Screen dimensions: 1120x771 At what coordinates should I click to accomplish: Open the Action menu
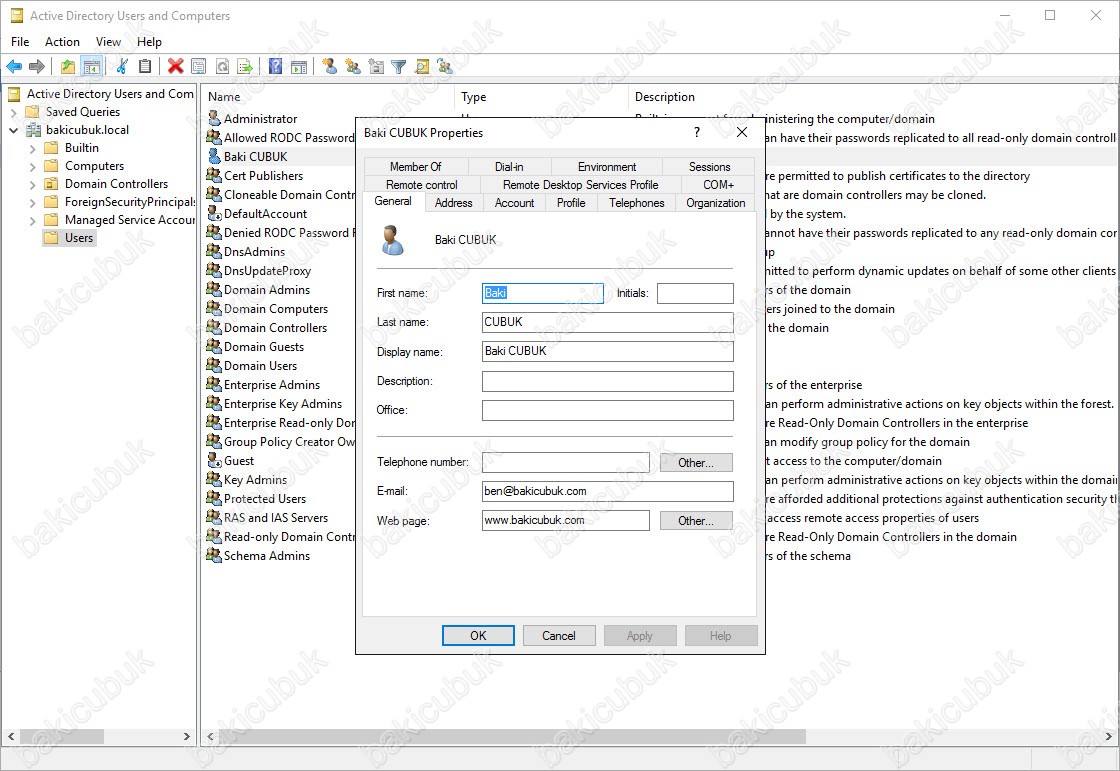62,41
